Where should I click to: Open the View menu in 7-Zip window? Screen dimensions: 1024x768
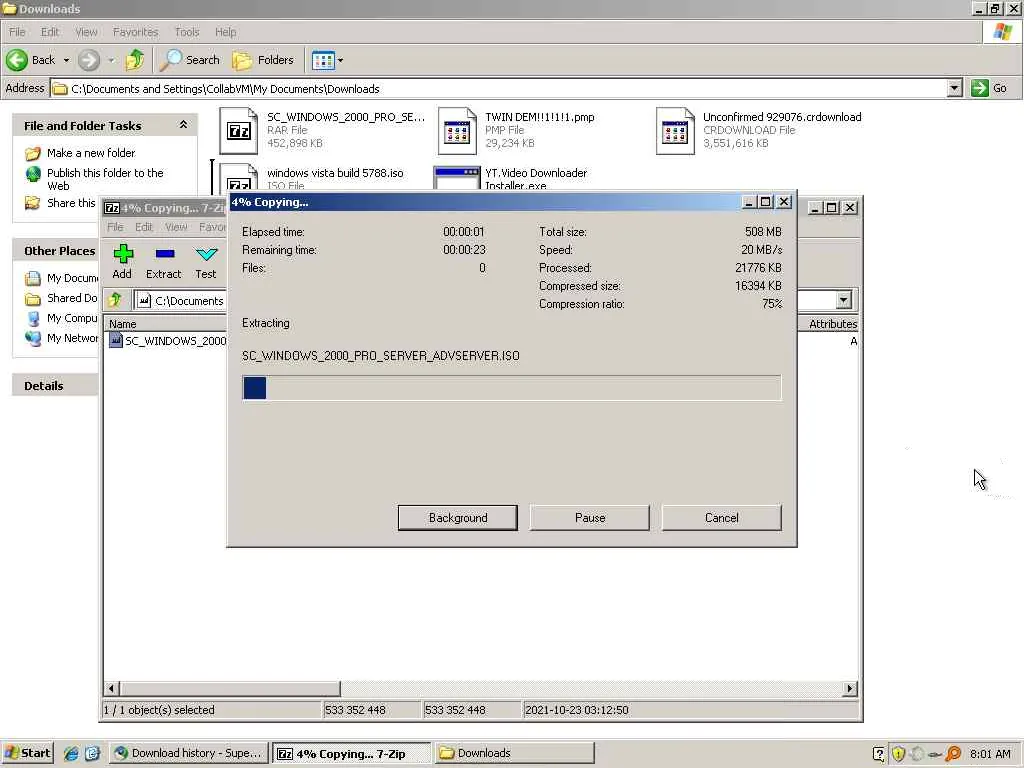click(176, 227)
